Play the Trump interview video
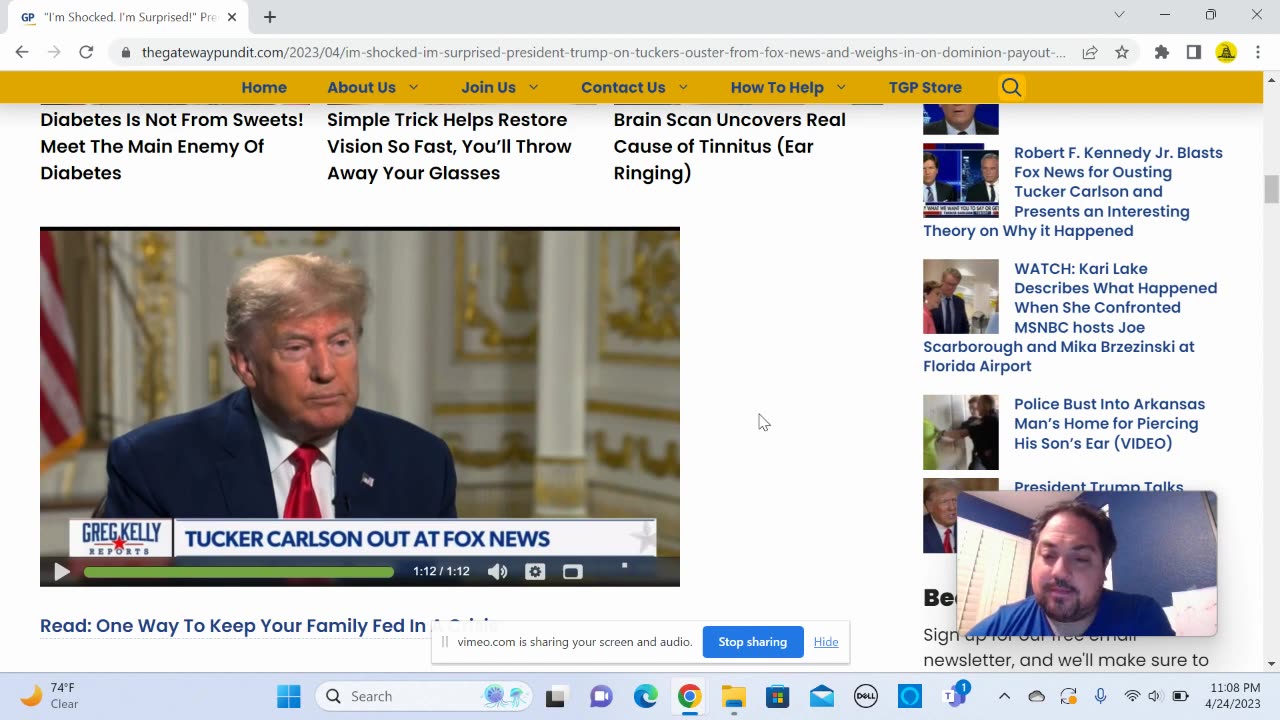The width and height of the screenshot is (1280, 720). 61,572
